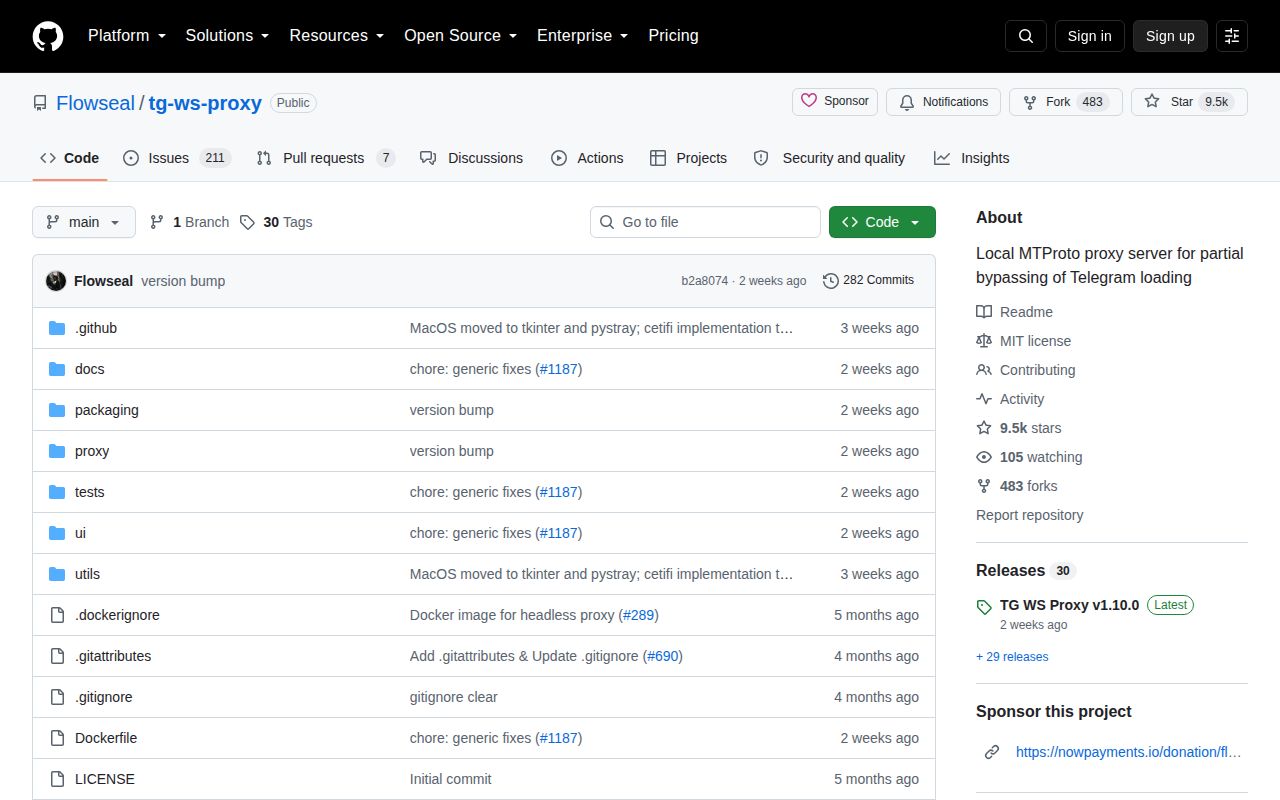Open pull request #289 link

(x=638, y=615)
